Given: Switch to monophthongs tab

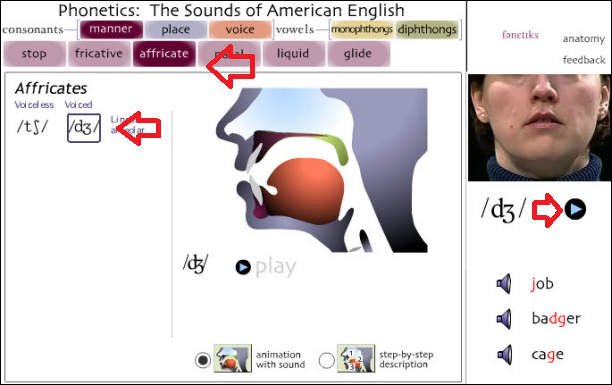Looking at the screenshot, I should coord(362,30).
